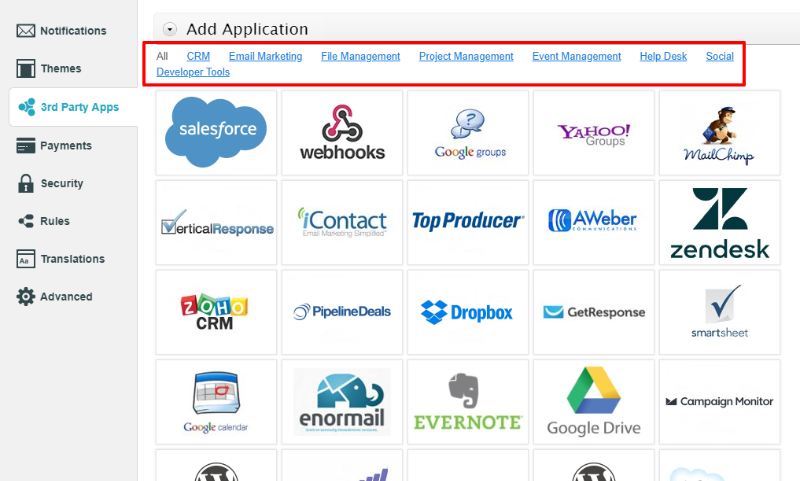Choose the webhooks integration tile

point(342,133)
